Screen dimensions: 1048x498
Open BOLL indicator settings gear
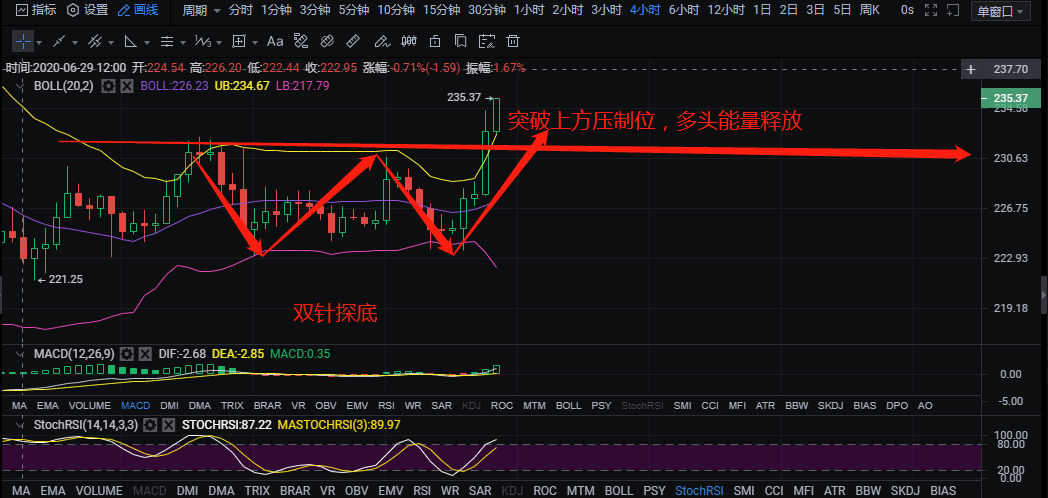[108, 86]
